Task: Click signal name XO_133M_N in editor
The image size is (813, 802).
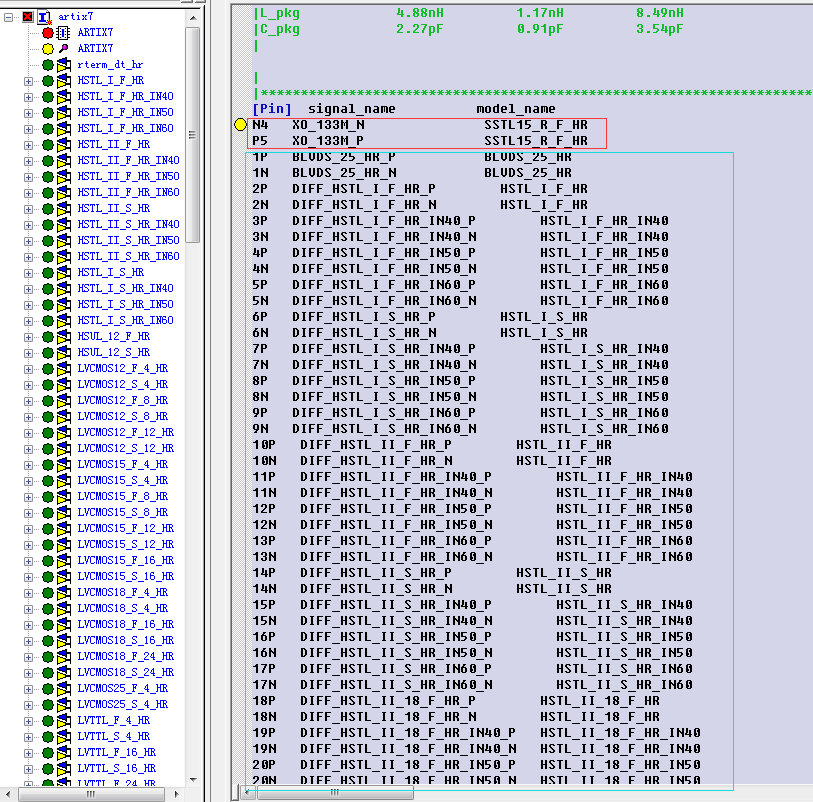Action: (328, 125)
